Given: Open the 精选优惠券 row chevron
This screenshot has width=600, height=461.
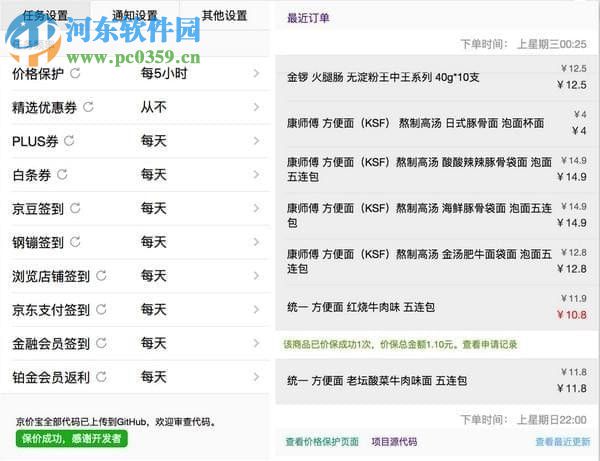Looking at the screenshot, I should (256, 107).
